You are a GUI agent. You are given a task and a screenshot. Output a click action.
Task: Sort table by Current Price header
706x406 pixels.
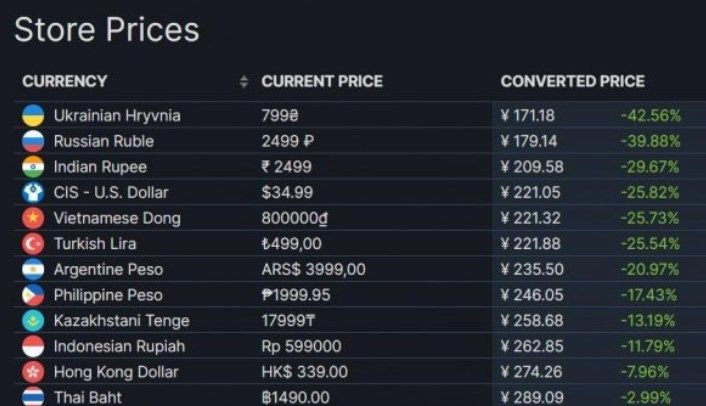pos(322,82)
